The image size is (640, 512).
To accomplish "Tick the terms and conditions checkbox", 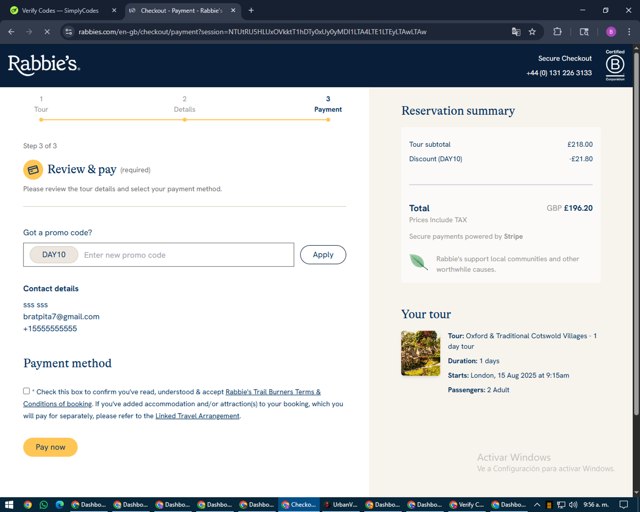I will [x=27, y=391].
